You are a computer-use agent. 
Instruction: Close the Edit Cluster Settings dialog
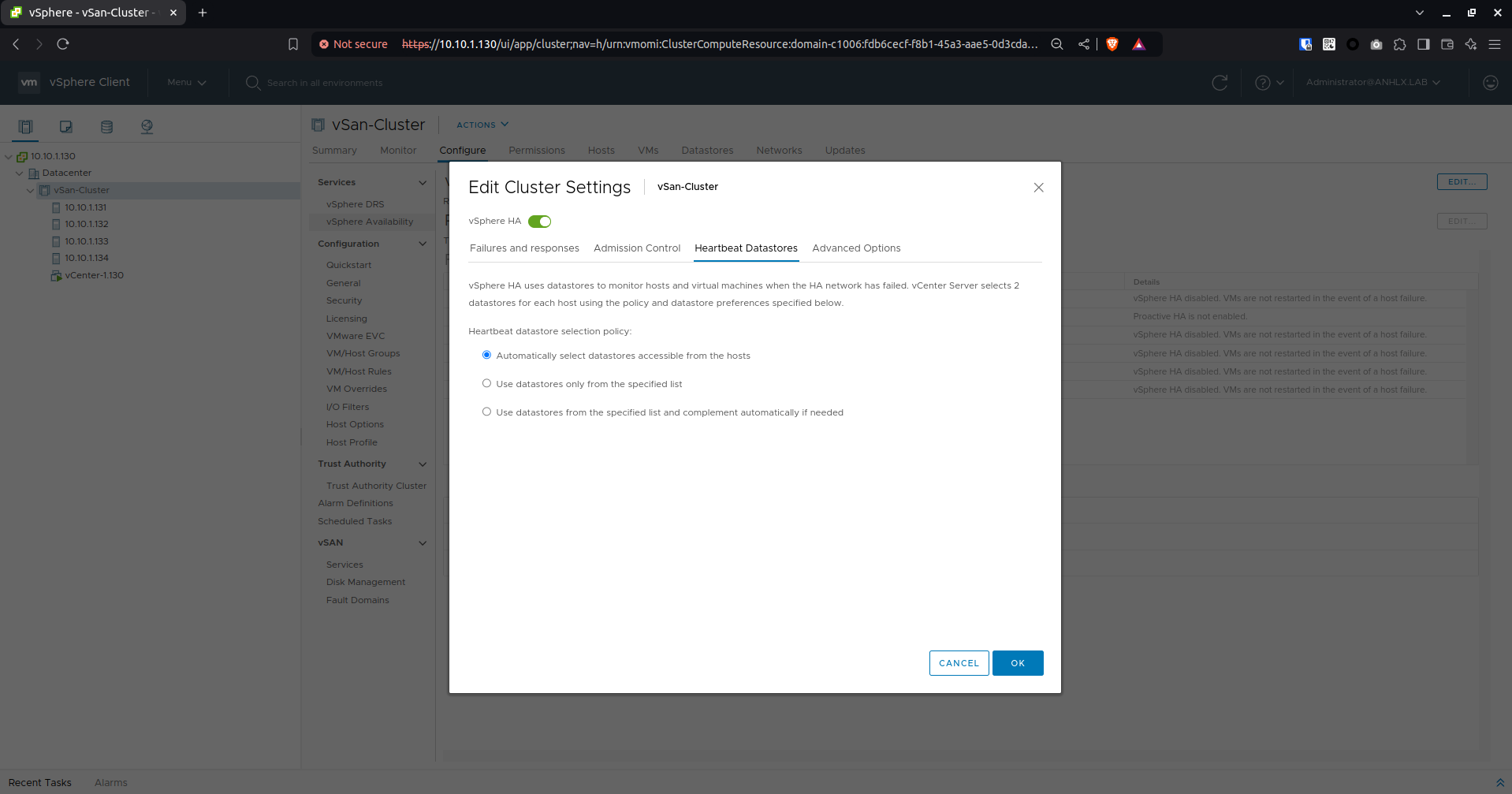click(1038, 188)
